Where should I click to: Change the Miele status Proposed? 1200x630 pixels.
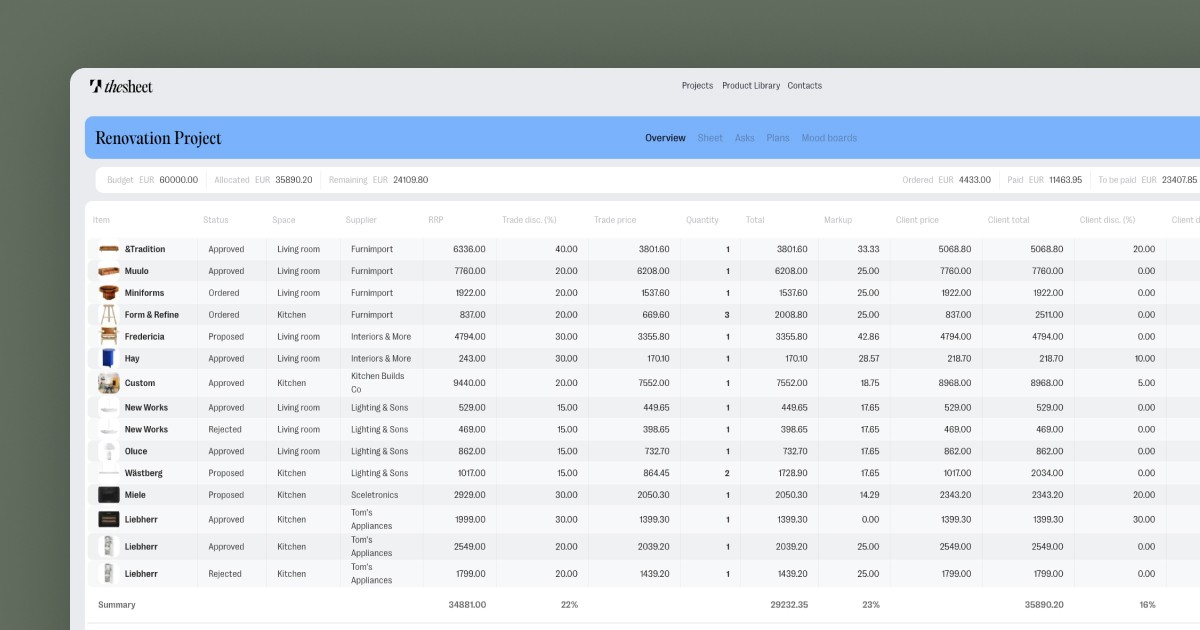(x=226, y=495)
